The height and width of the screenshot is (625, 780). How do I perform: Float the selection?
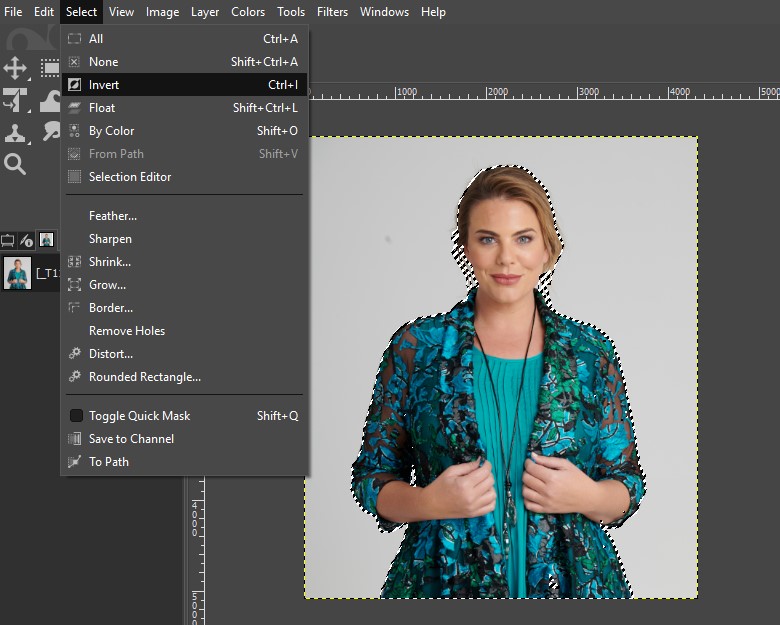pyautogui.click(x=185, y=107)
